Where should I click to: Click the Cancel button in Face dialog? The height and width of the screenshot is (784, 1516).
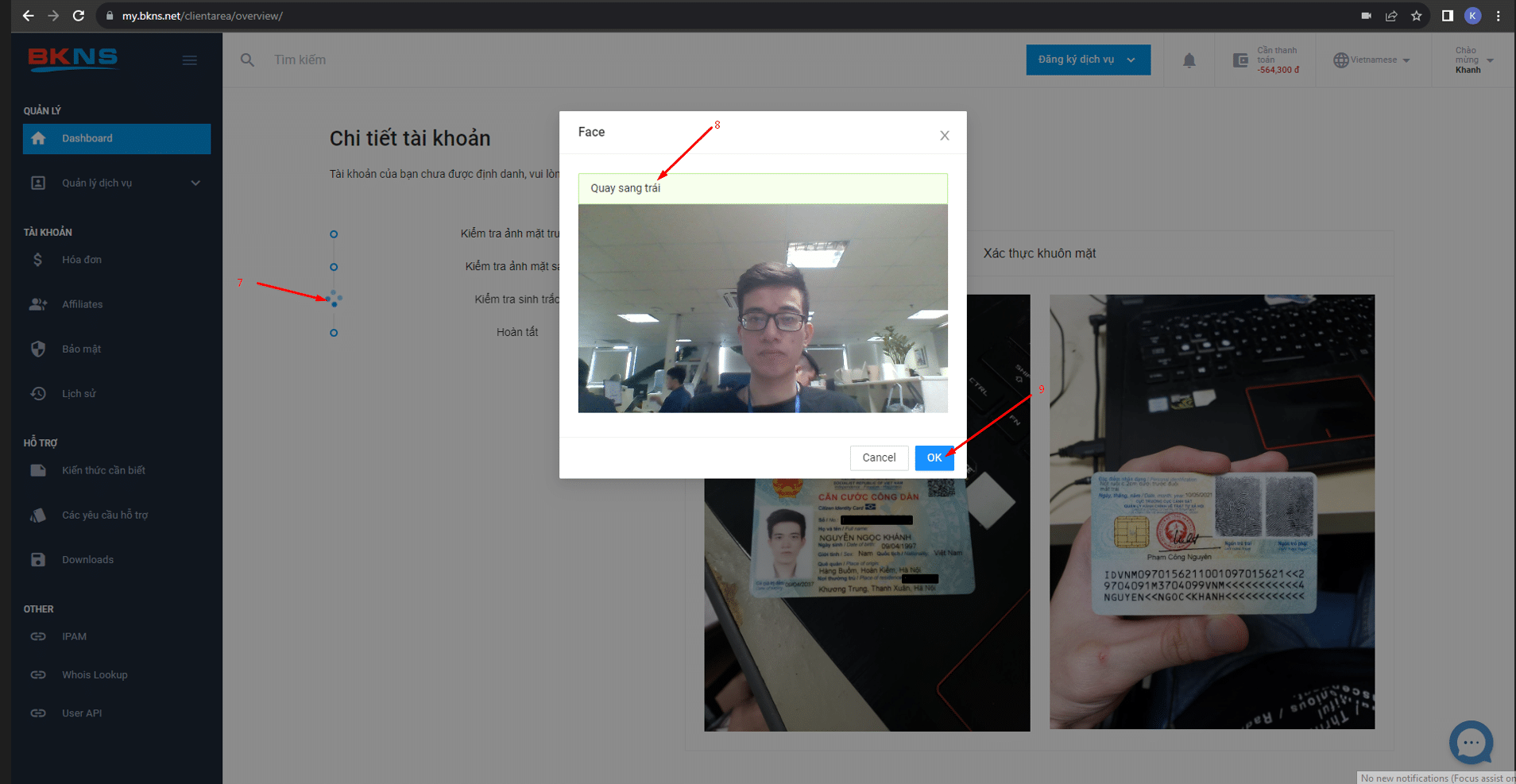879,458
